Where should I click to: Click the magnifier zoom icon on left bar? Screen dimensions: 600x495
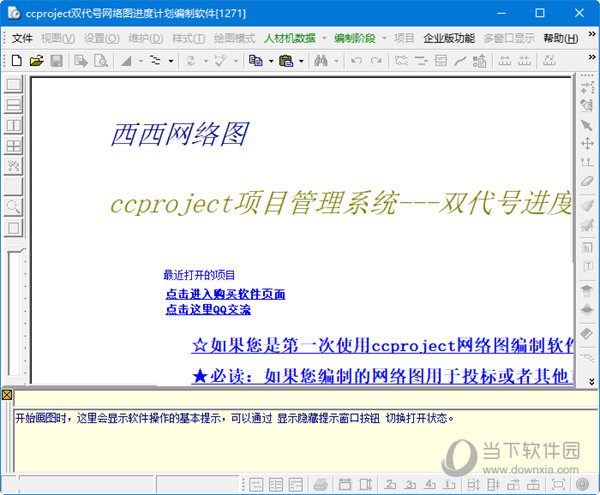tap(14, 207)
